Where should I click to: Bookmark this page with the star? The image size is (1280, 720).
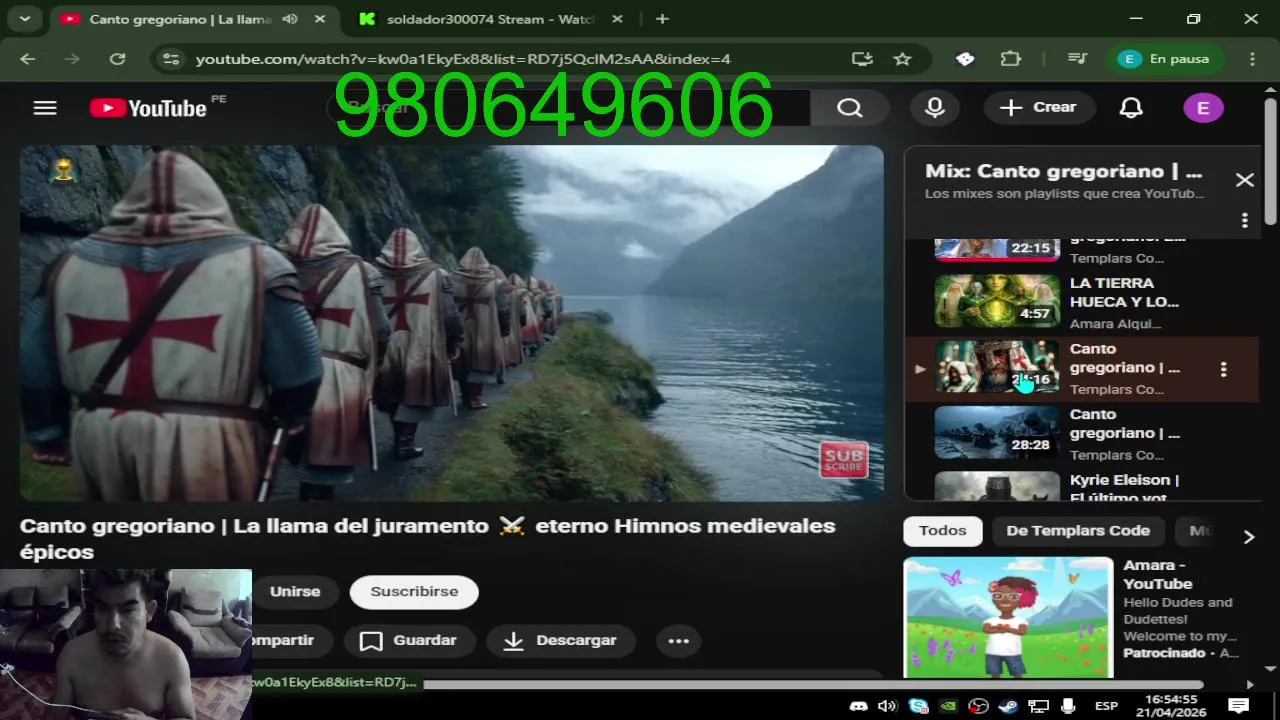pyautogui.click(x=902, y=59)
